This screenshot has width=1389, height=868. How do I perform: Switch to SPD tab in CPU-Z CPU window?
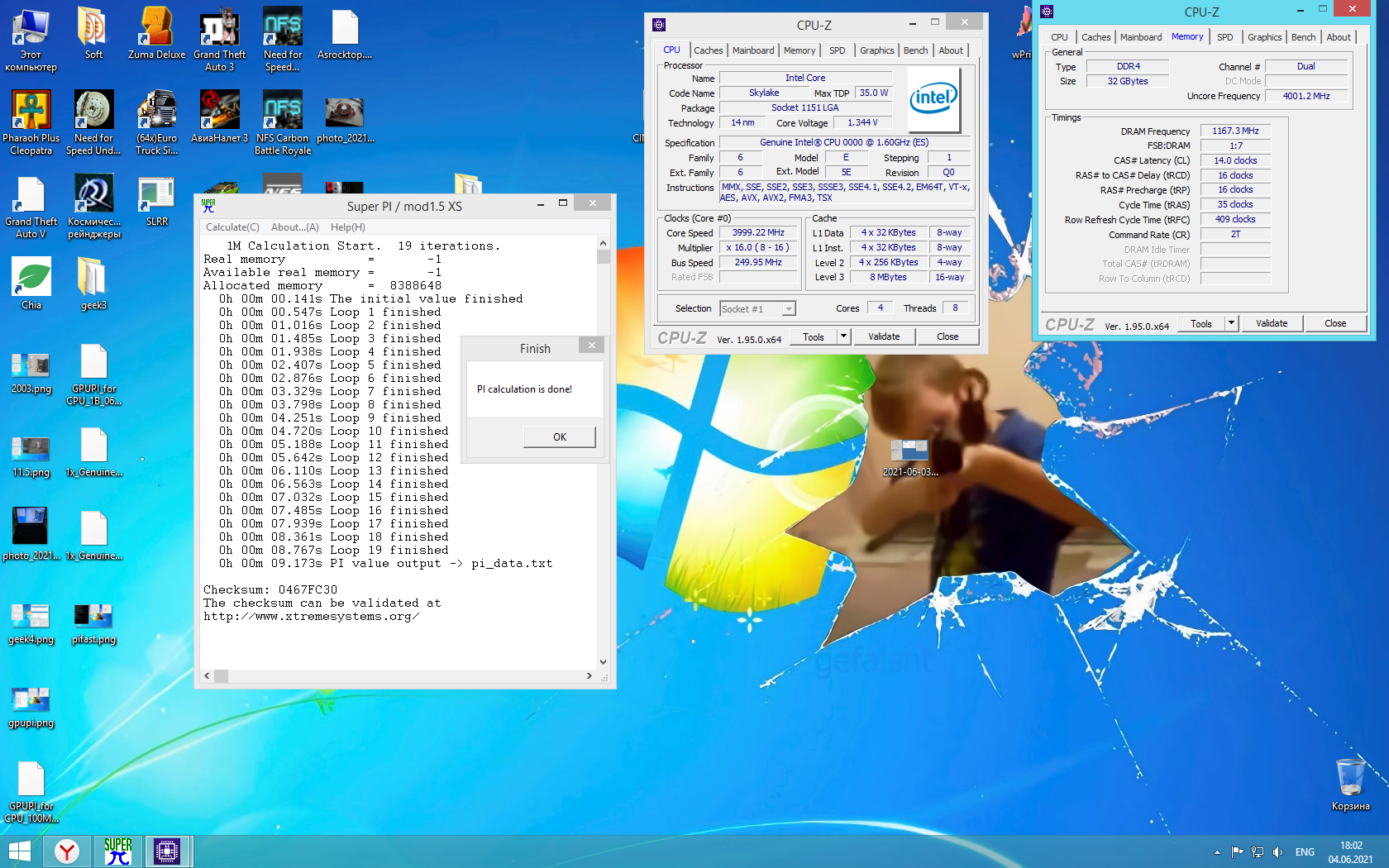tap(838, 50)
